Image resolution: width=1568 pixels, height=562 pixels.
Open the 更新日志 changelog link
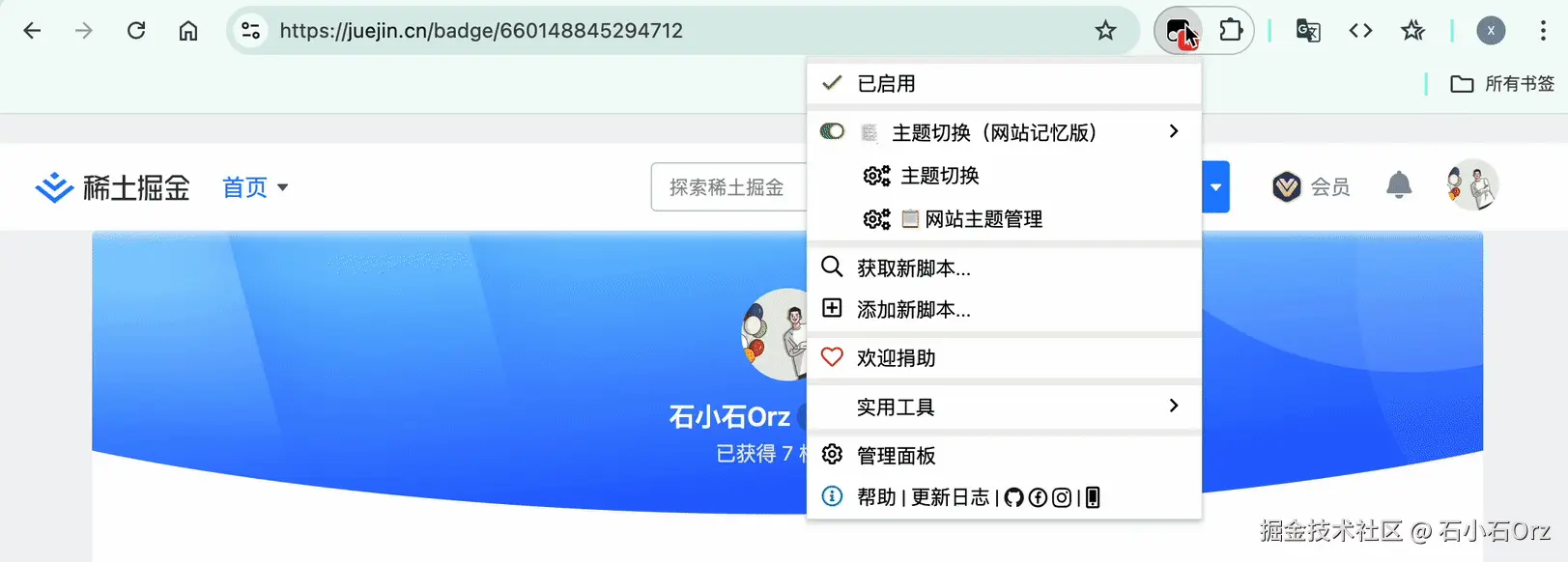pos(951,497)
